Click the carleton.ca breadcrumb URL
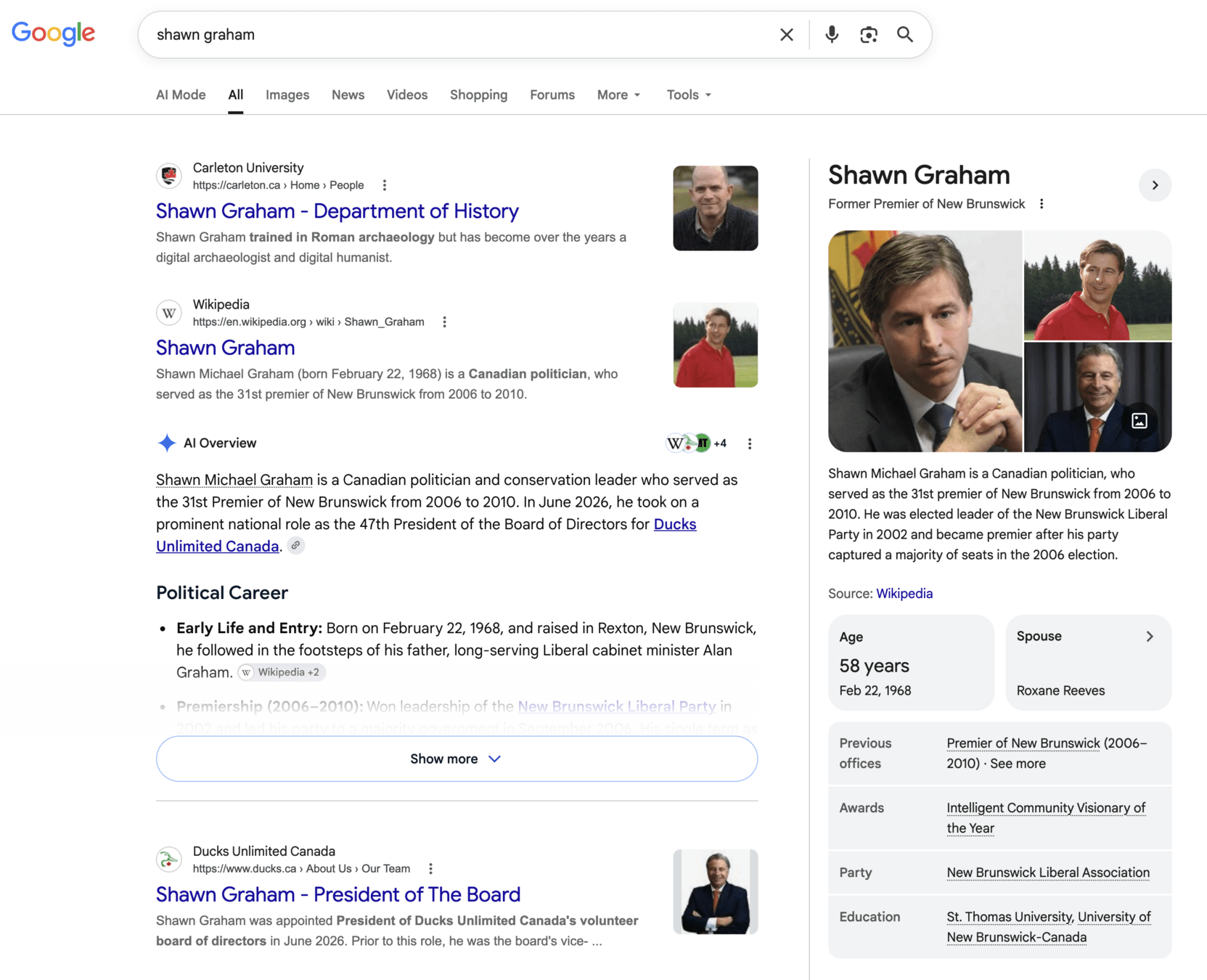Viewport: 1207px width, 980px height. [278, 185]
